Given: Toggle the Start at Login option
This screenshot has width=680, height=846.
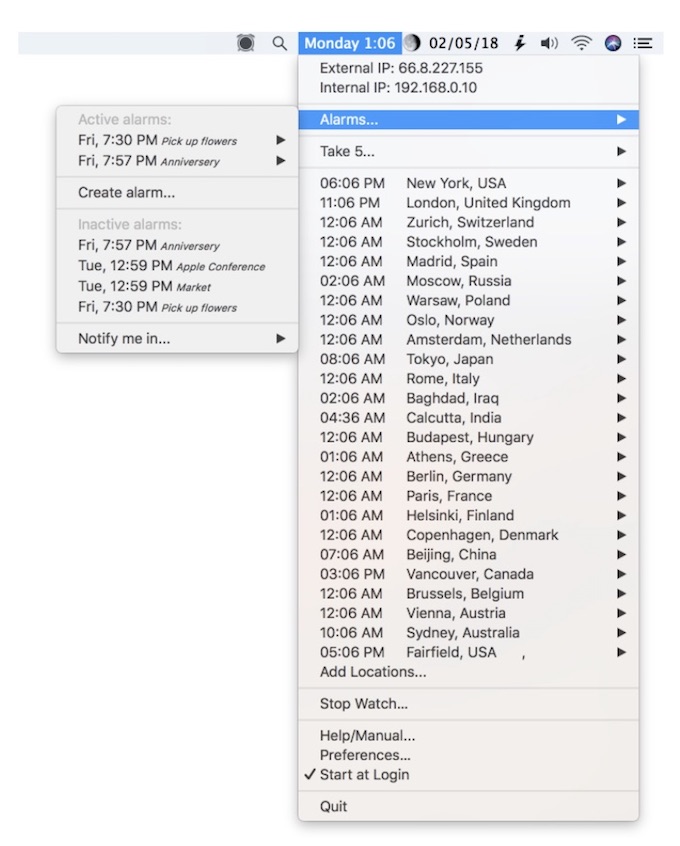Looking at the screenshot, I should click(x=364, y=775).
